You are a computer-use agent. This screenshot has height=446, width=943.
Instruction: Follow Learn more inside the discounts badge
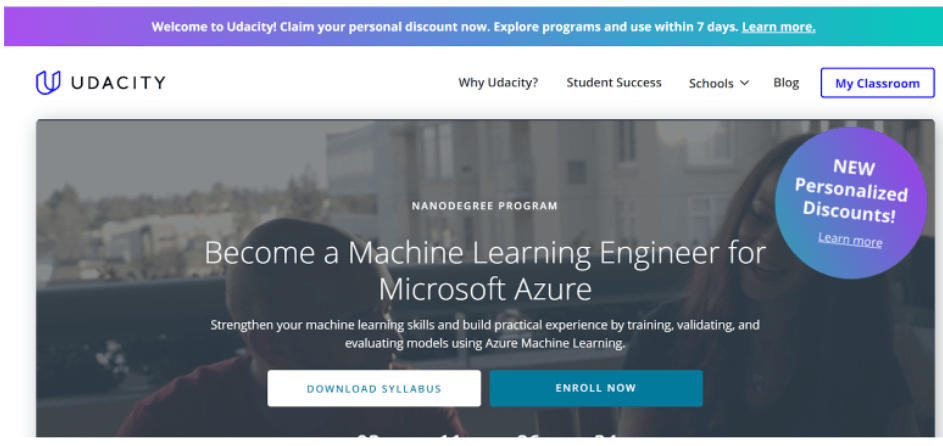(850, 239)
